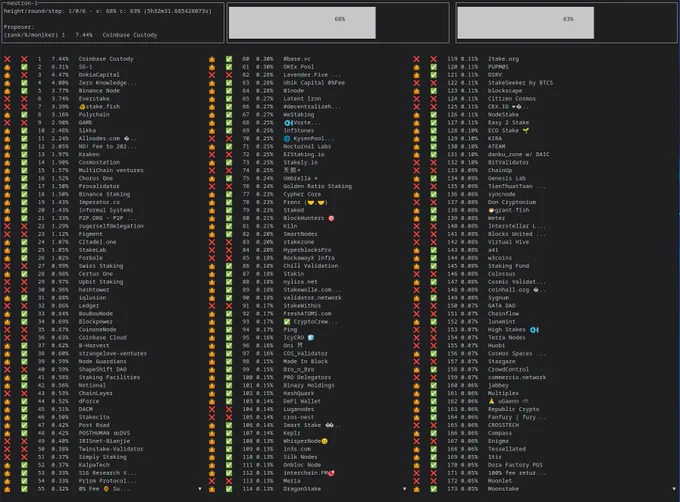Click the green checkmark beside Provalidator
Screen dimensions: 680x502
(24, 186)
